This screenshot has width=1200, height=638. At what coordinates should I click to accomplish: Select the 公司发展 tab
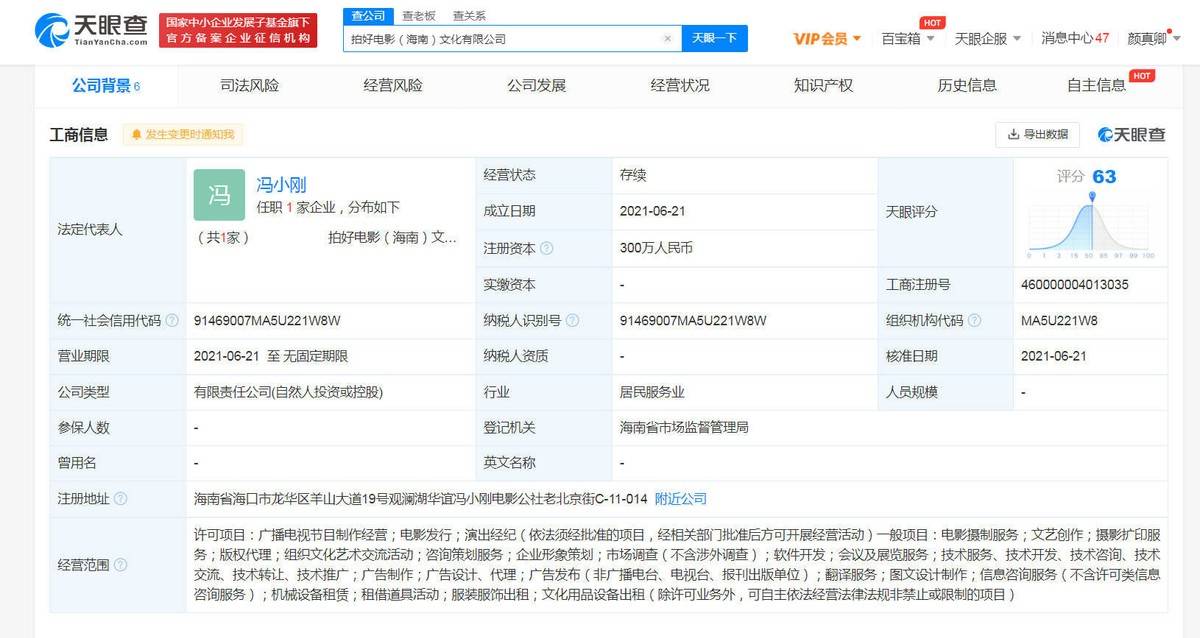(536, 85)
